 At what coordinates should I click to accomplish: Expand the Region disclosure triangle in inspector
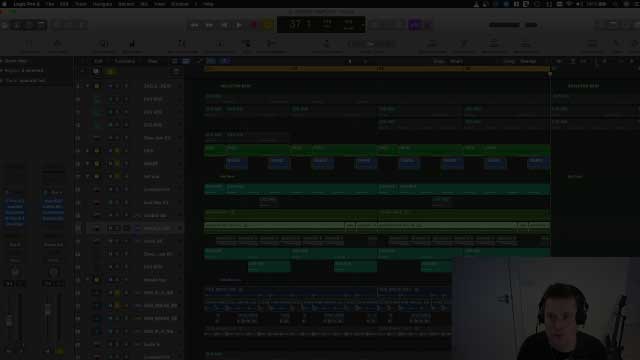(x=2, y=70)
